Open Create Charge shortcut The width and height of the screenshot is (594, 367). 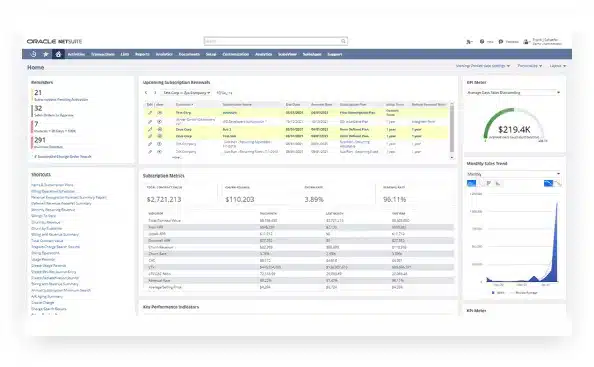[43, 303]
